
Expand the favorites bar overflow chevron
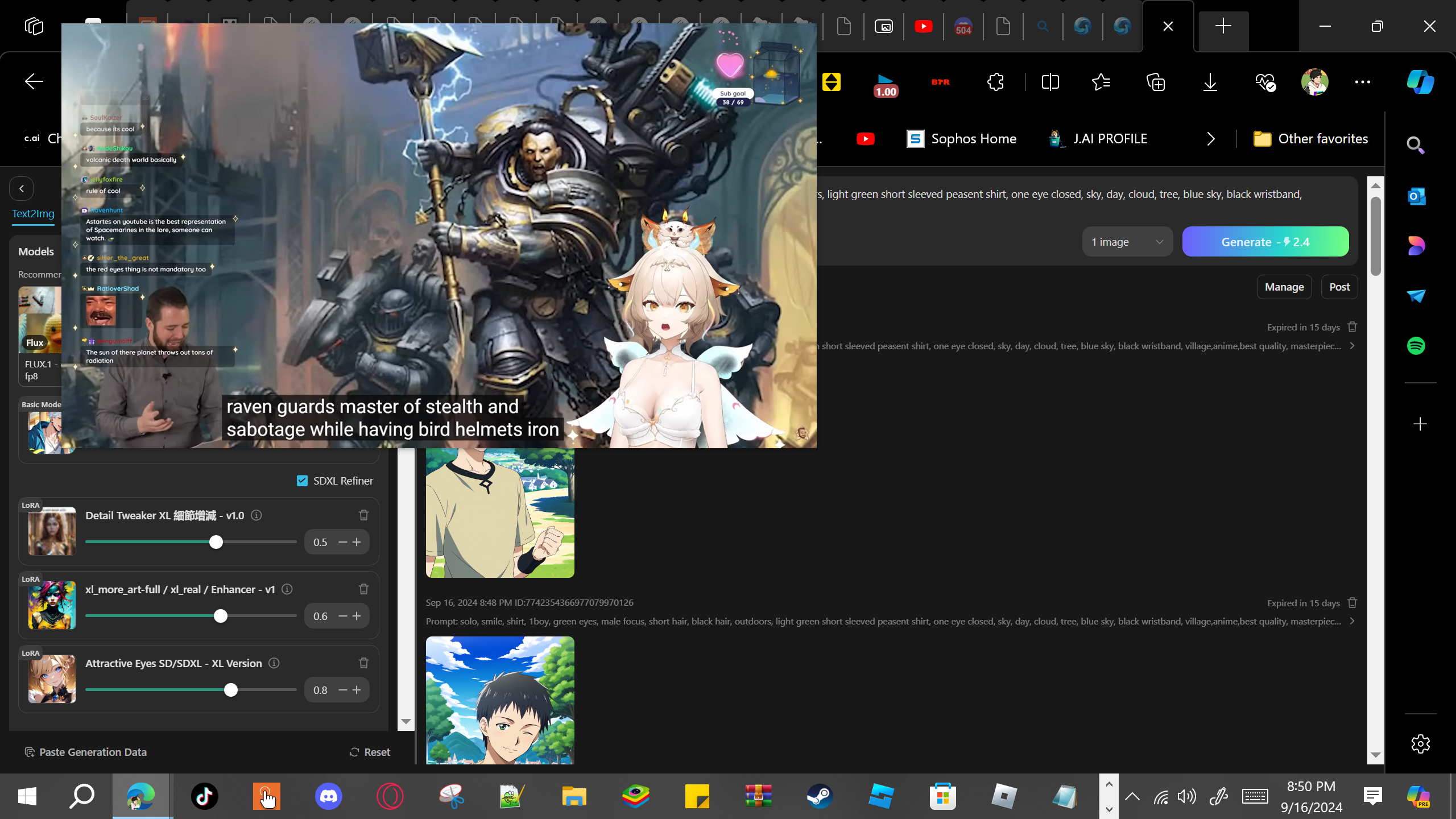click(x=1211, y=139)
